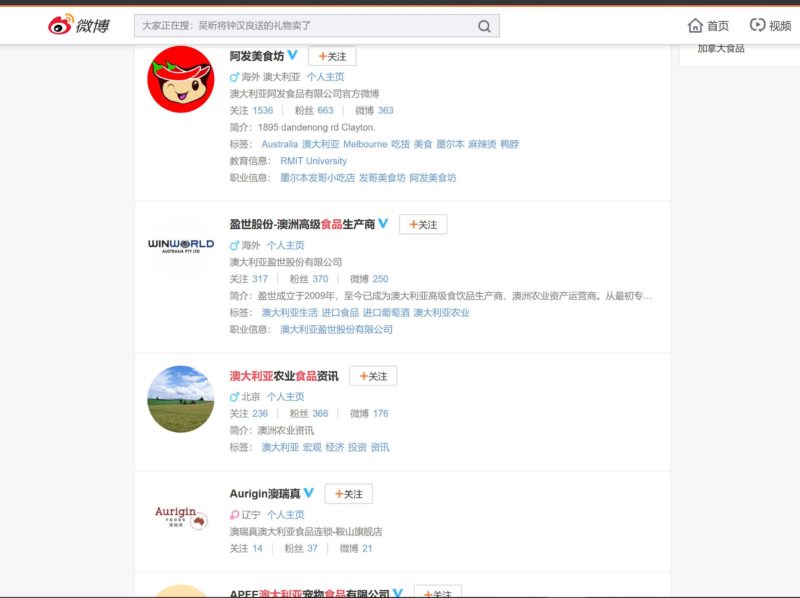Select the 进口食品 tag
800x598 pixels.
pos(340,313)
